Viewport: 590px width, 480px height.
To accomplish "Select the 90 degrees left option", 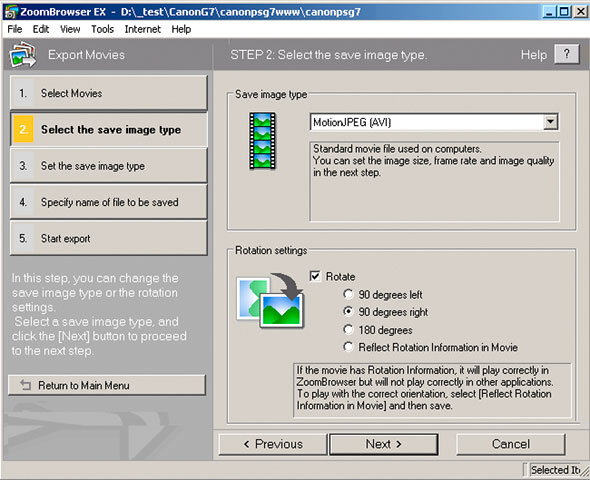I will pyautogui.click(x=348, y=294).
